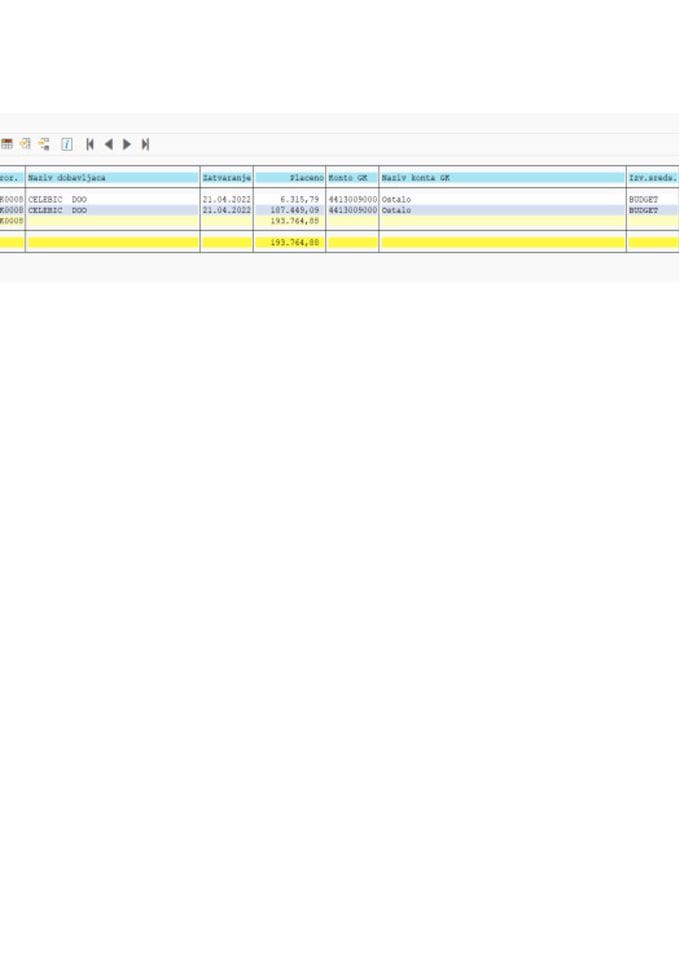This screenshot has height=960, width=679.
Task: Jump to last page arrow icon
Action: (145, 144)
